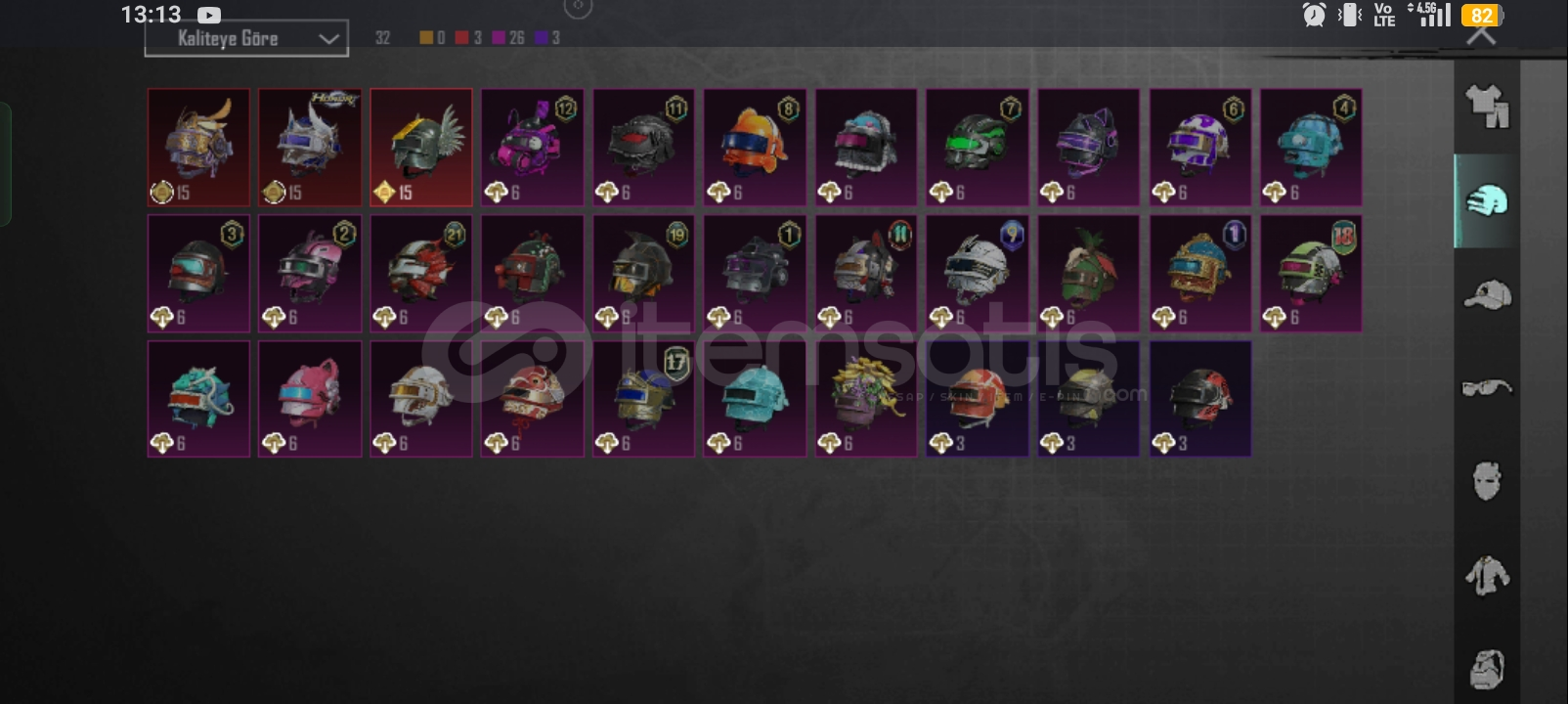The image size is (1568, 704).
Task: Open the backpack category icon
Action: [1487, 669]
